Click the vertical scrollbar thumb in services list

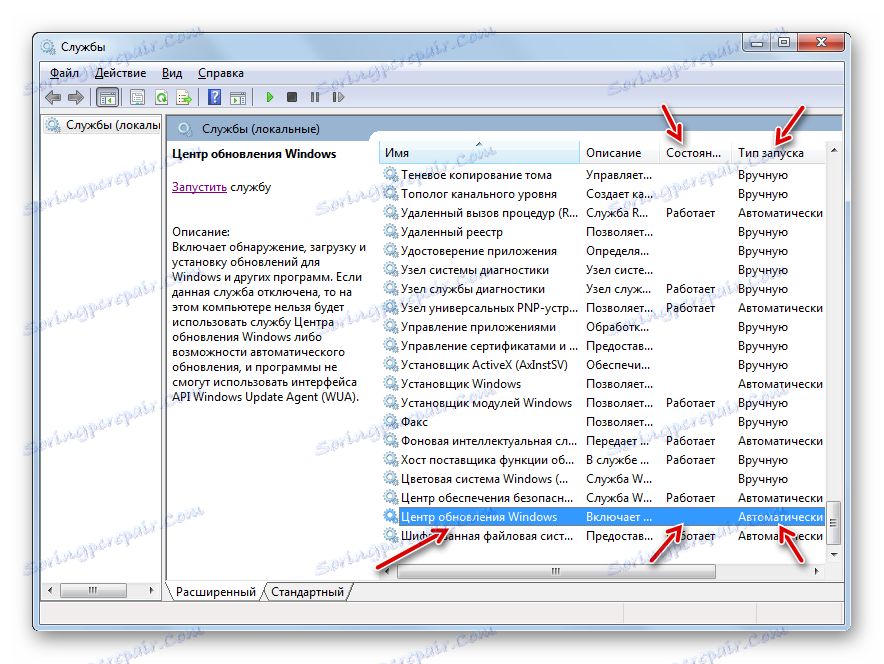coord(834,523)
